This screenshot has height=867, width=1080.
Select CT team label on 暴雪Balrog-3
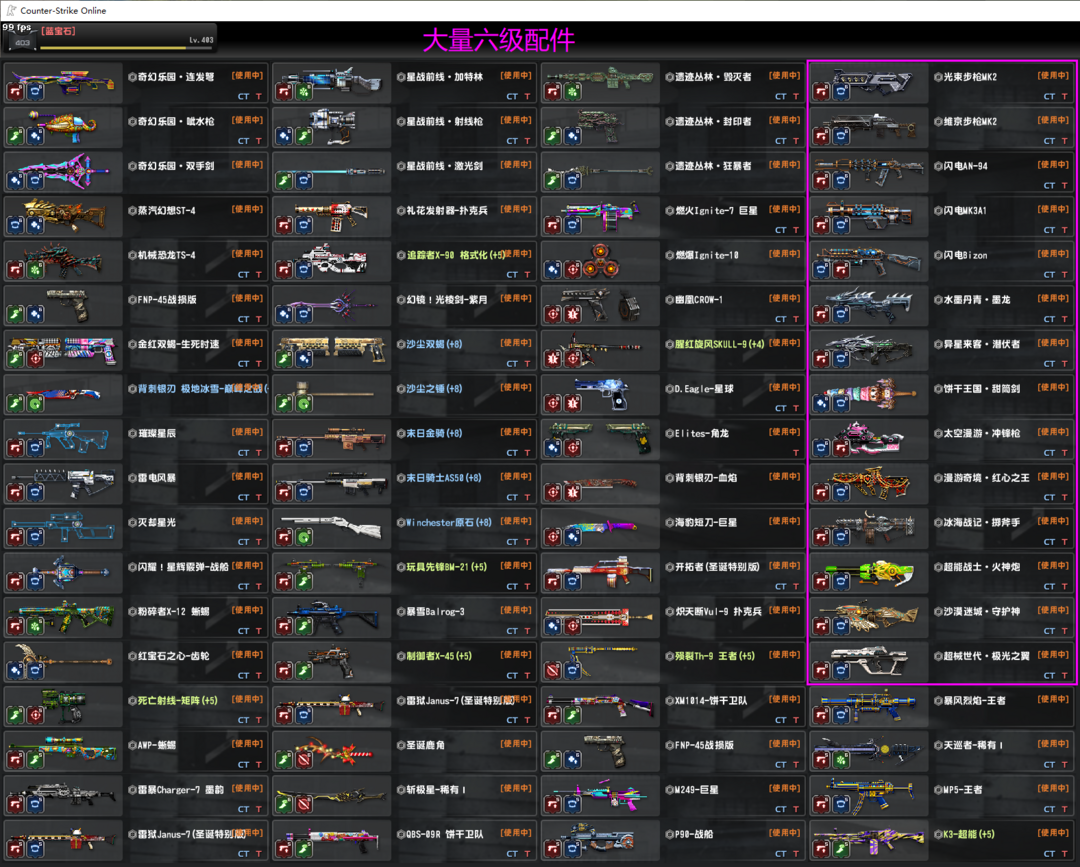coord(512,631)
